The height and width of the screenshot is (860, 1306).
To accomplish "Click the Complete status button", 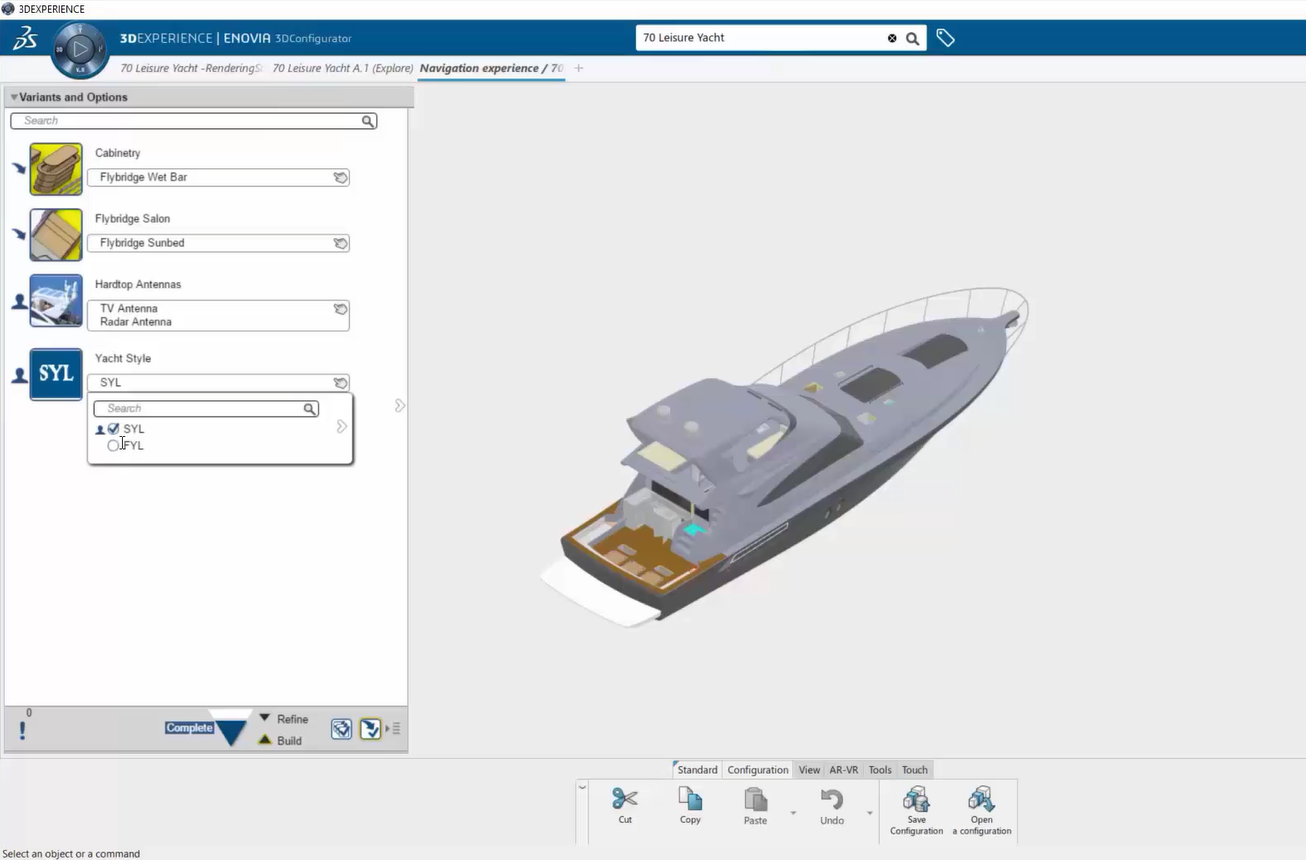I will 189,728.
